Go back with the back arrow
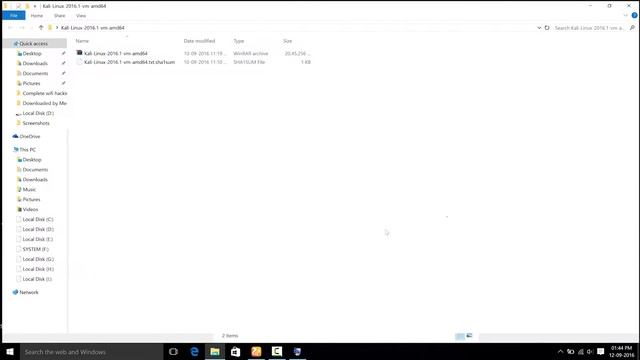This screenshot has width=640, height=360. point(10,28)
